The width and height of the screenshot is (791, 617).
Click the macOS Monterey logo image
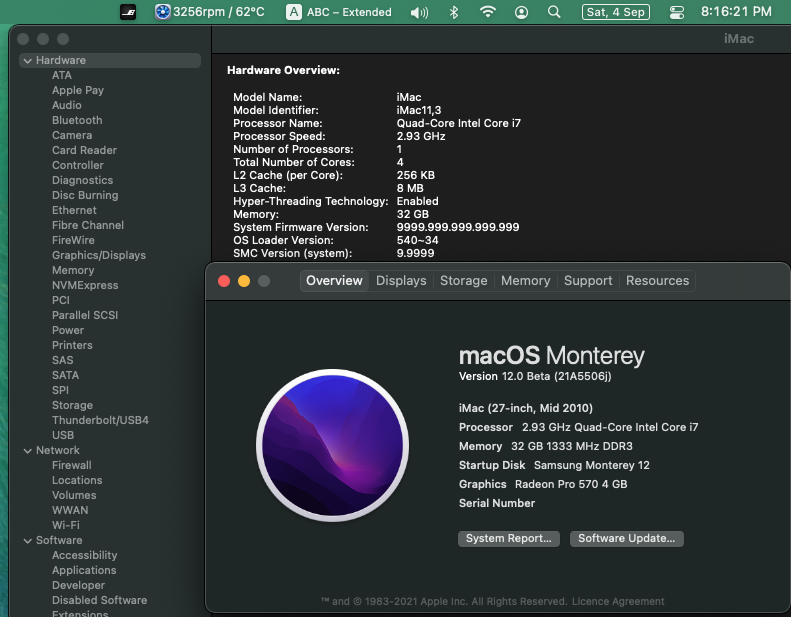pos(331,440)
